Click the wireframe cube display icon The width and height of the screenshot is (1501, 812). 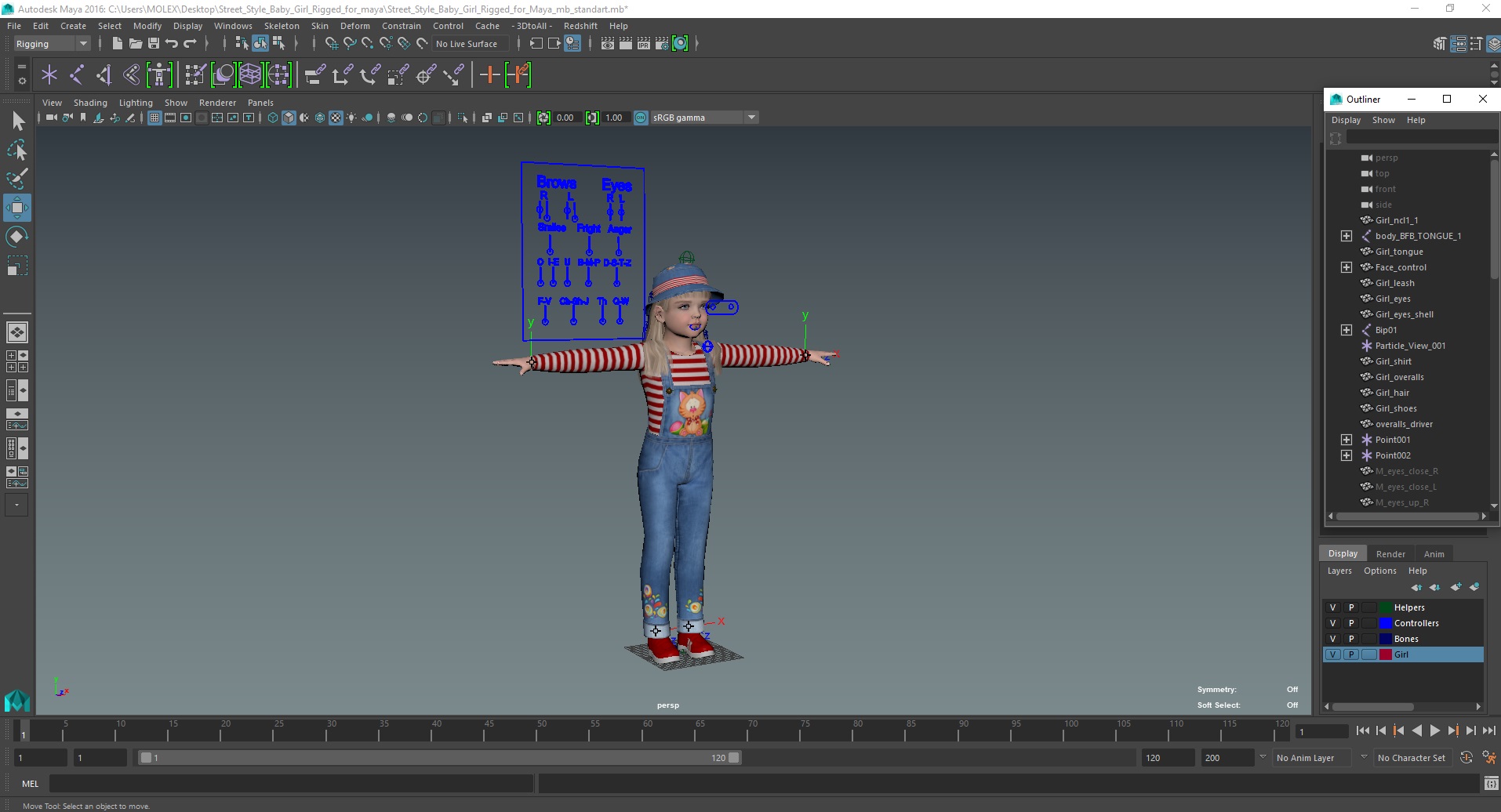pyautogui.click(x=273, y=118)
